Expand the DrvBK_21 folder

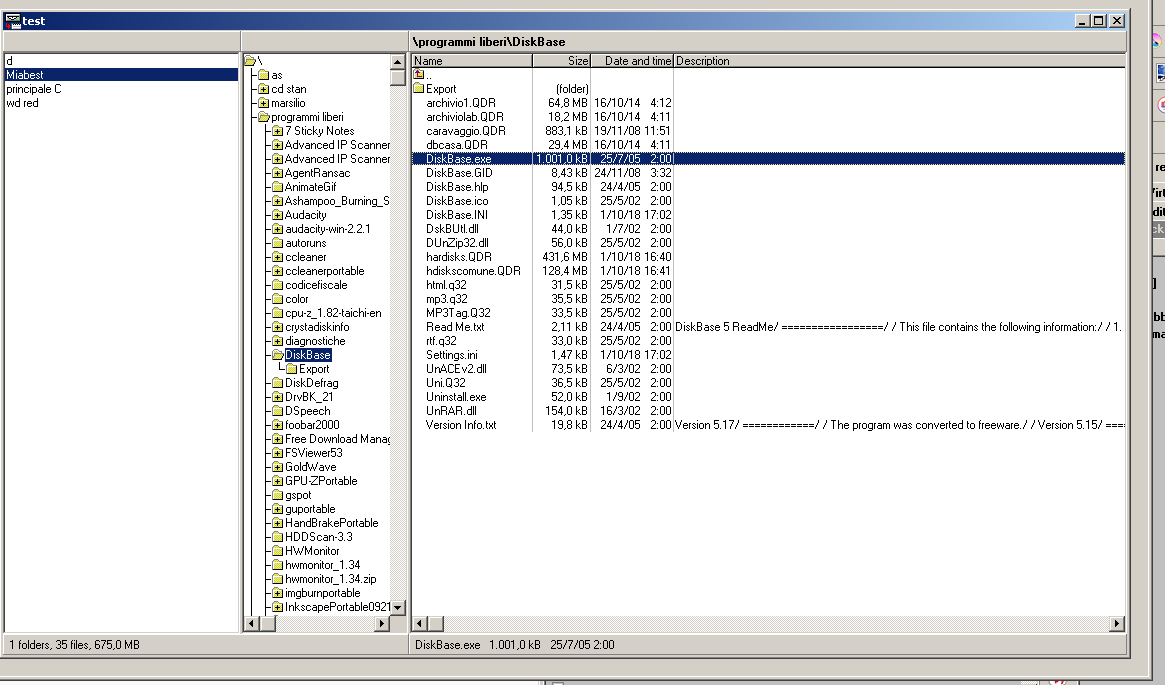pyautogui.click(x=278, y=397)
